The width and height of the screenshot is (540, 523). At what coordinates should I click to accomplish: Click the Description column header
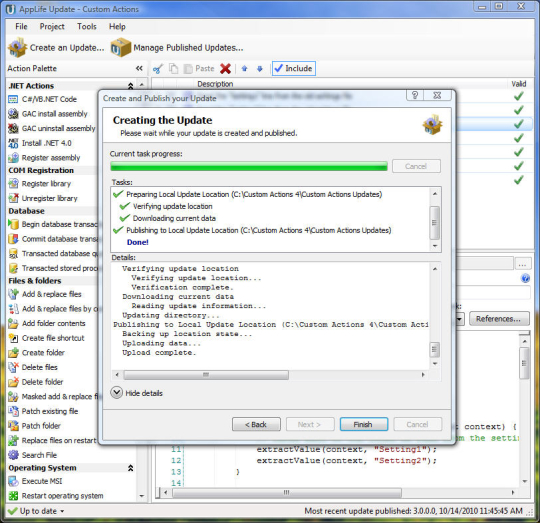tap(215, 84)
